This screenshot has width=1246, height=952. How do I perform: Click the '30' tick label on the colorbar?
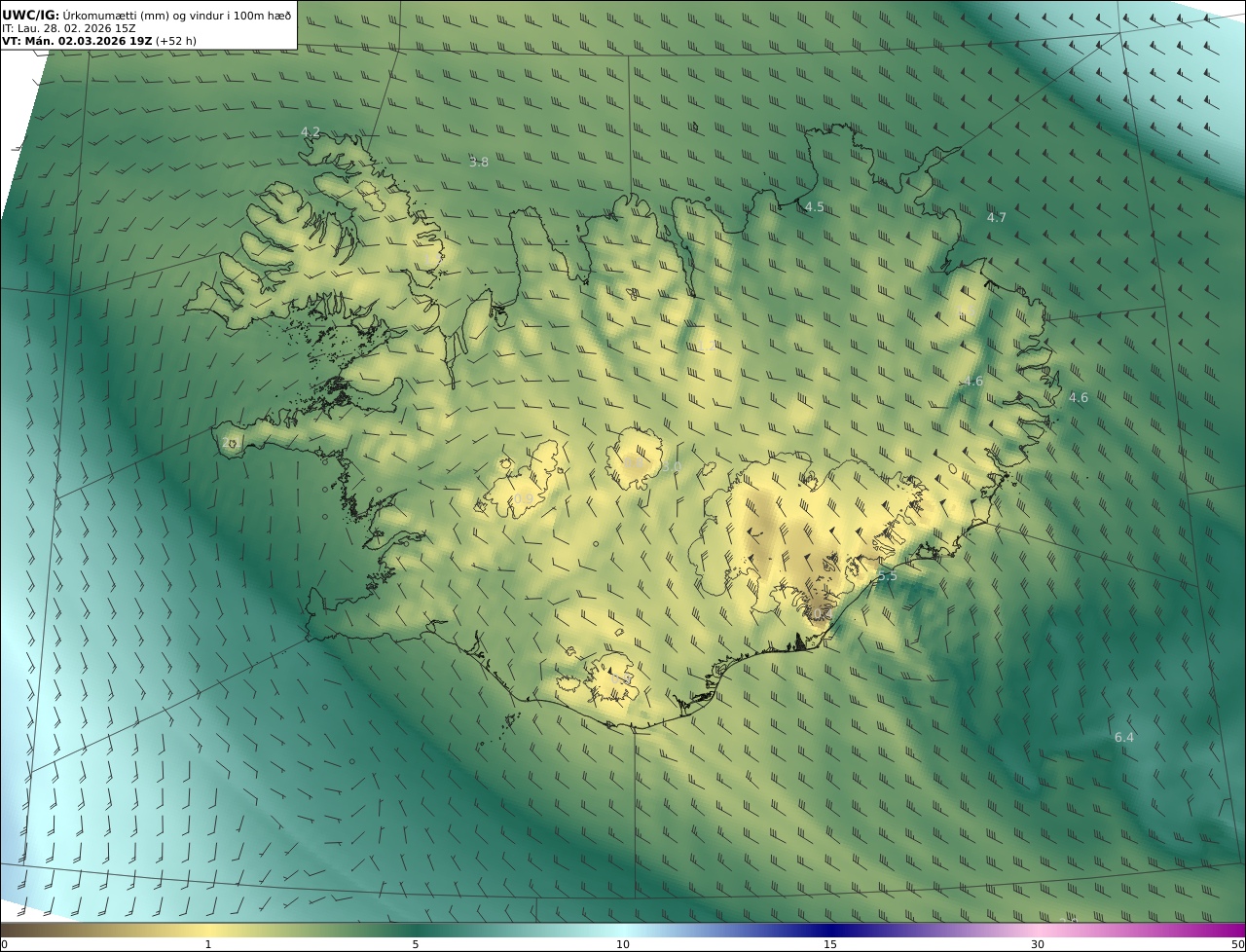(x=1038, y=944)
